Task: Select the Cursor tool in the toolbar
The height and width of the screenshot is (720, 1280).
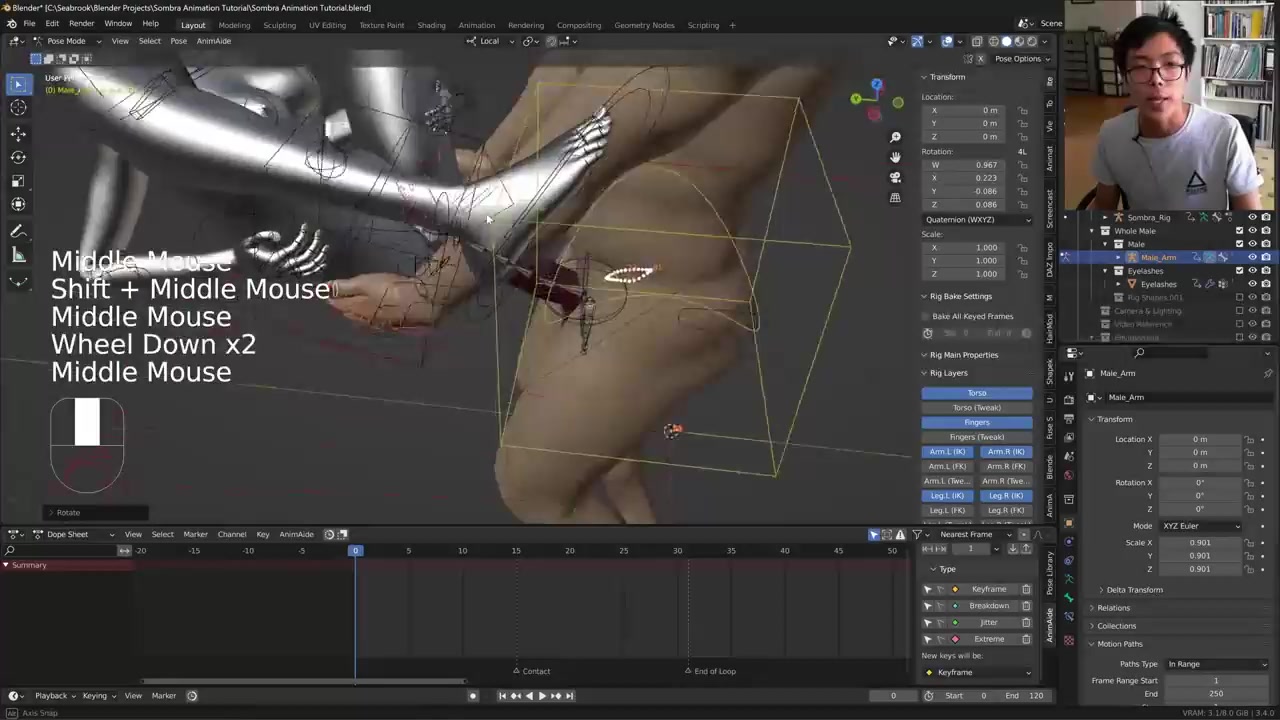Action: click(18, 108)
